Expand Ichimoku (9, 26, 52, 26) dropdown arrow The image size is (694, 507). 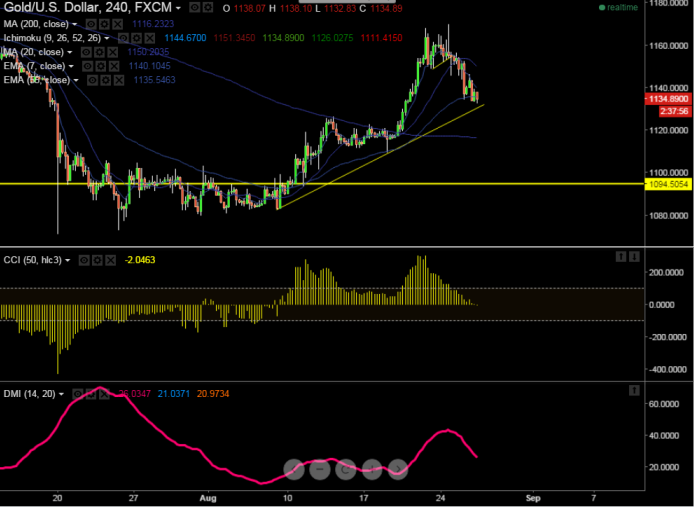tap(107, 39)
